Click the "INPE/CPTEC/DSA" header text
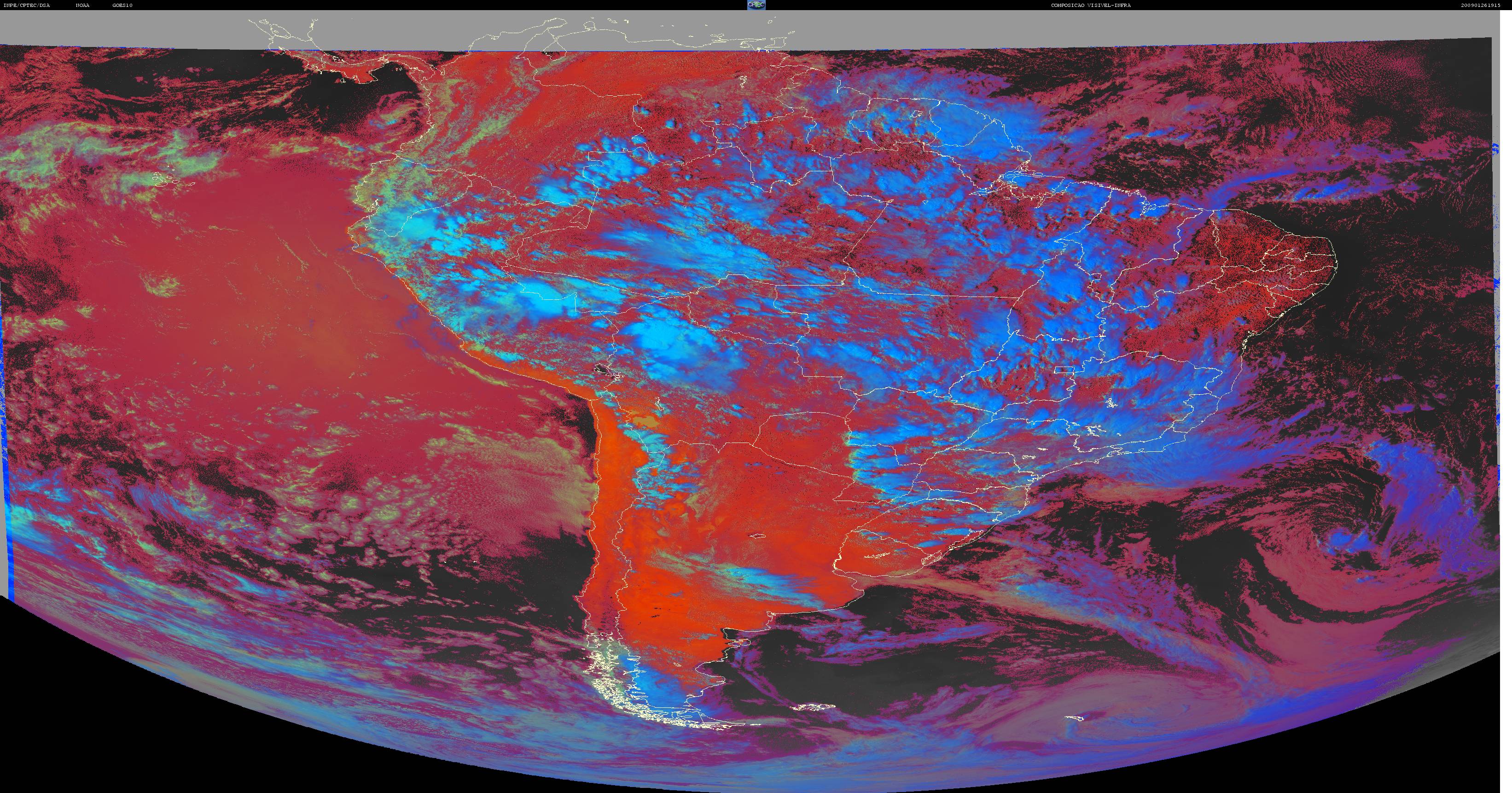The image size is (1512, 793). [x=26, y=5]
